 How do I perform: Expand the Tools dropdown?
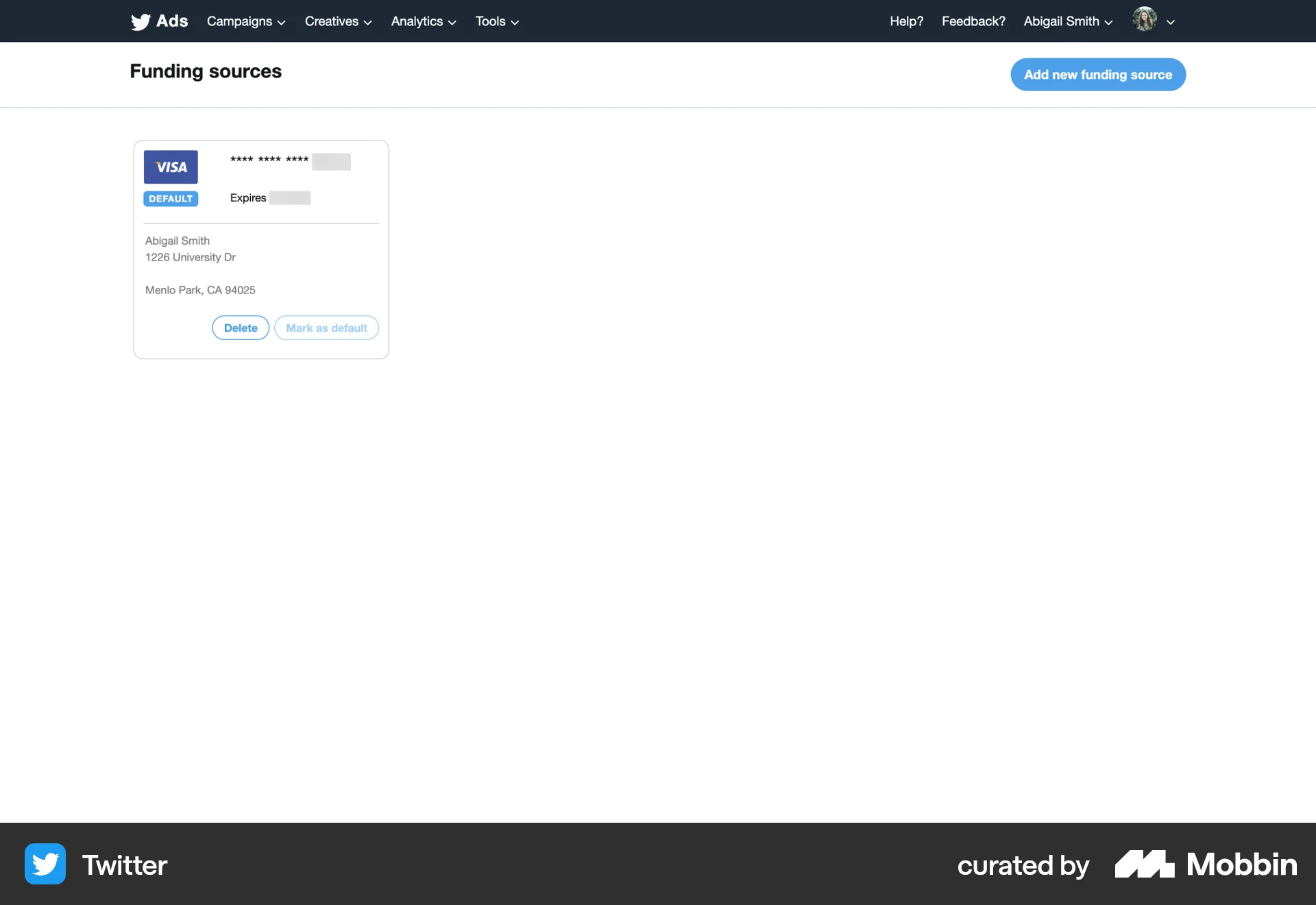496,21
